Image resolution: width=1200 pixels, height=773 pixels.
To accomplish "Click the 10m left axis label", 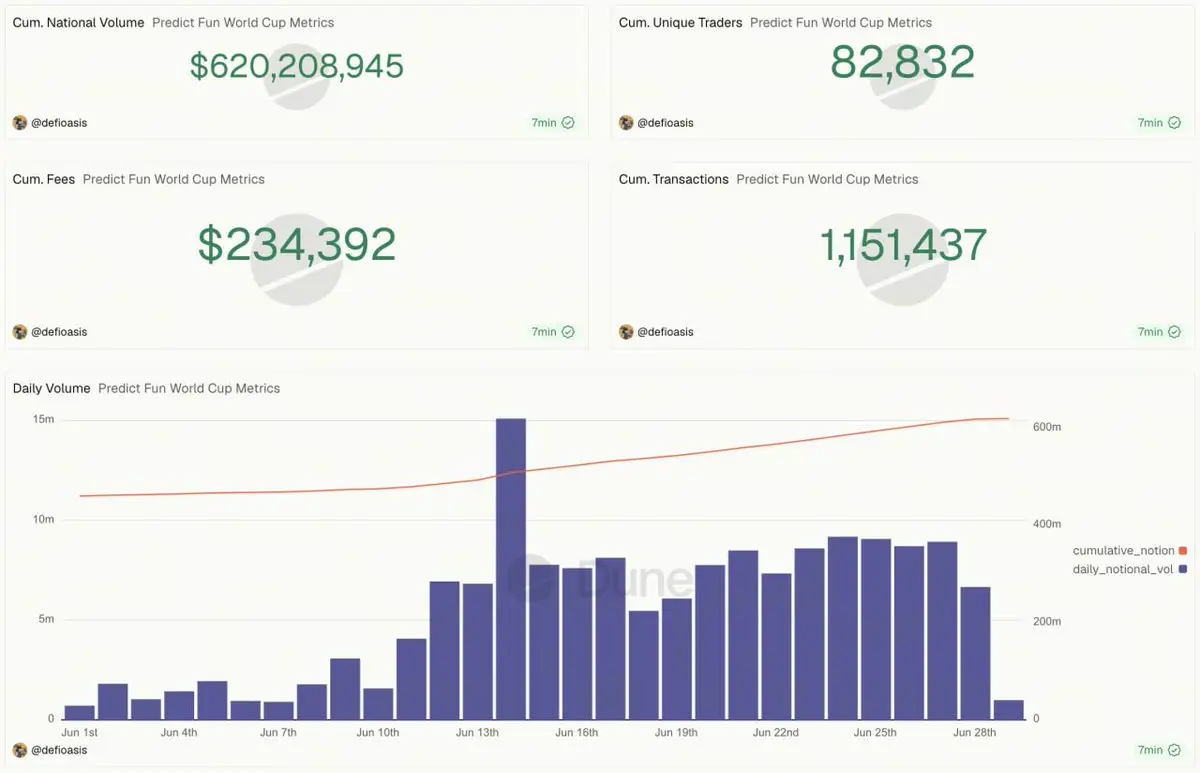I will point(44,520).
